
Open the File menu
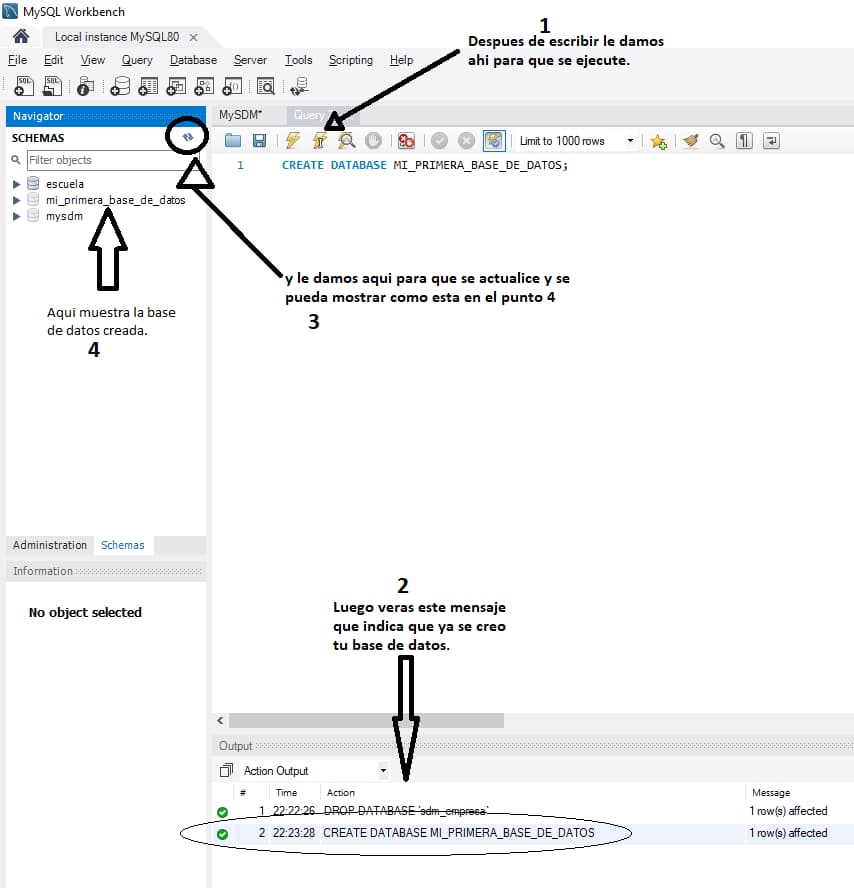pyautogui.click(x=18, y=60)
